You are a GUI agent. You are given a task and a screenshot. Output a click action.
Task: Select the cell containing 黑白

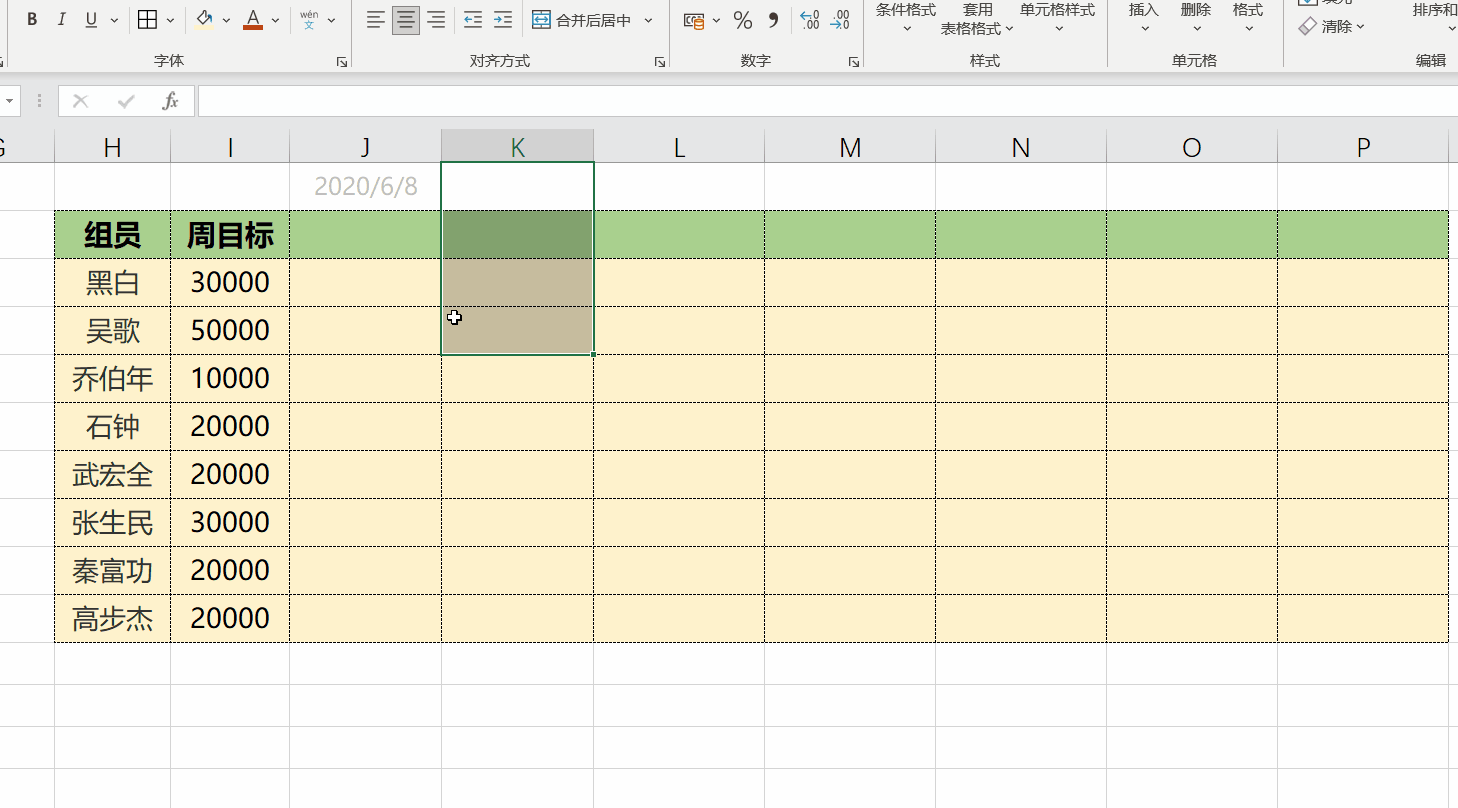112,283
